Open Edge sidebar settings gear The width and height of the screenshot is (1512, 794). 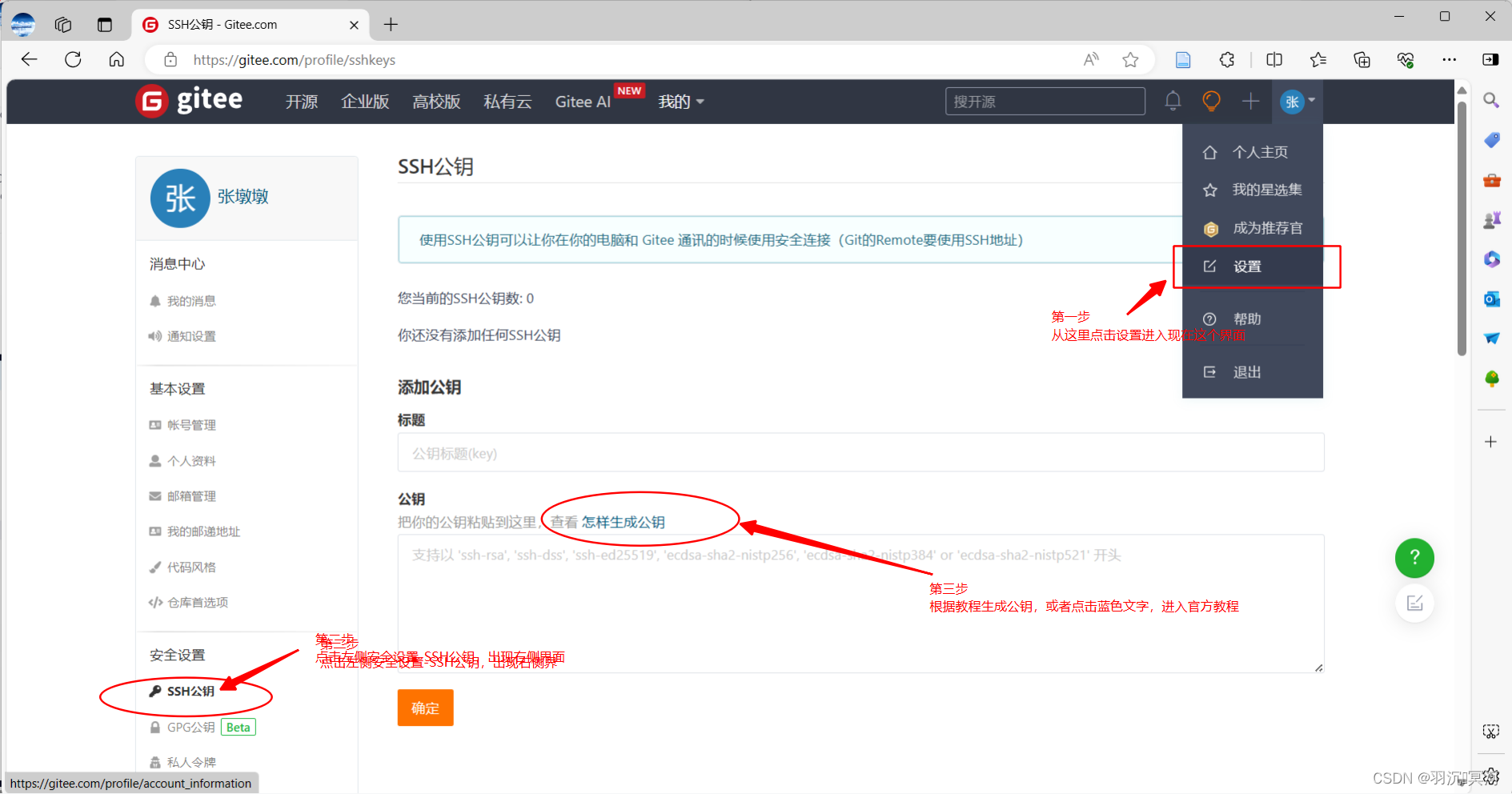coord(1490,776)
